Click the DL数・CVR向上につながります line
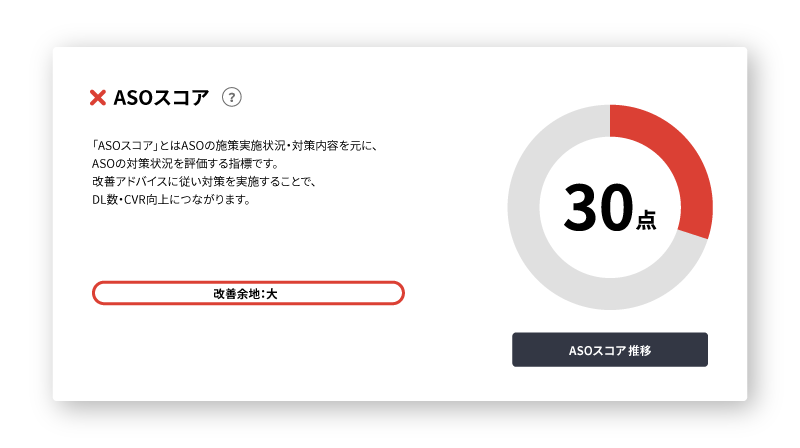 pos(171,200)
